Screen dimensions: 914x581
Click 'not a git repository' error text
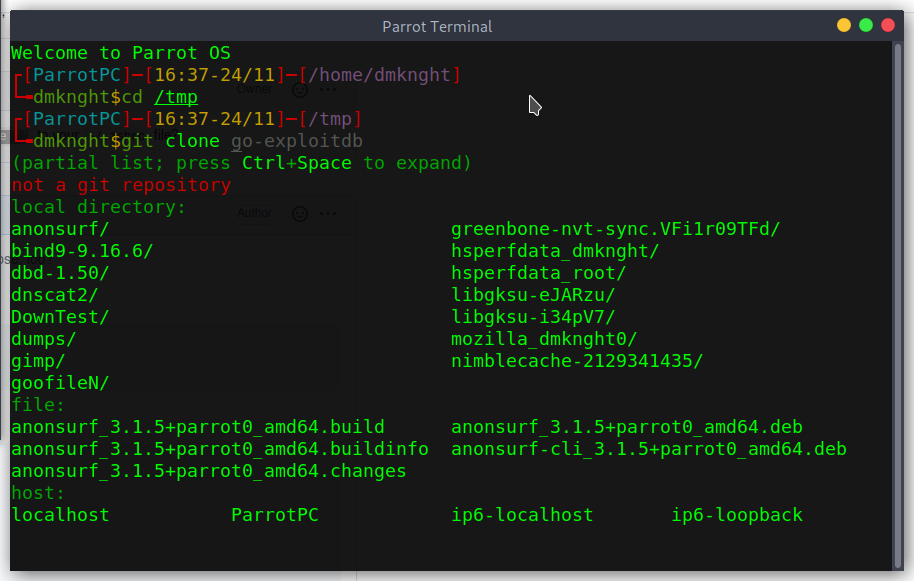(121, 185)
